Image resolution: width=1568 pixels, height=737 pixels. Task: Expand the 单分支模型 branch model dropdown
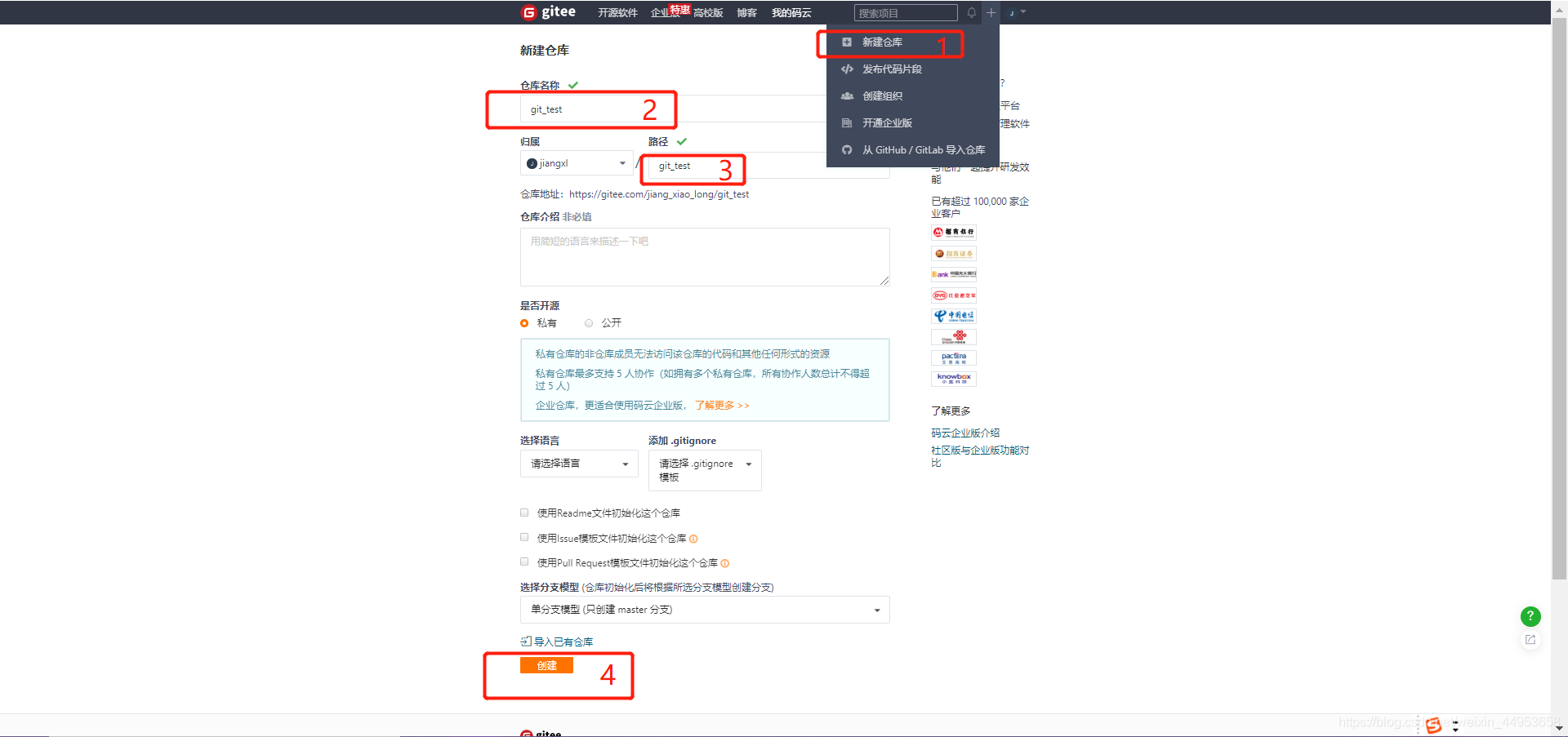click(704, 610)
